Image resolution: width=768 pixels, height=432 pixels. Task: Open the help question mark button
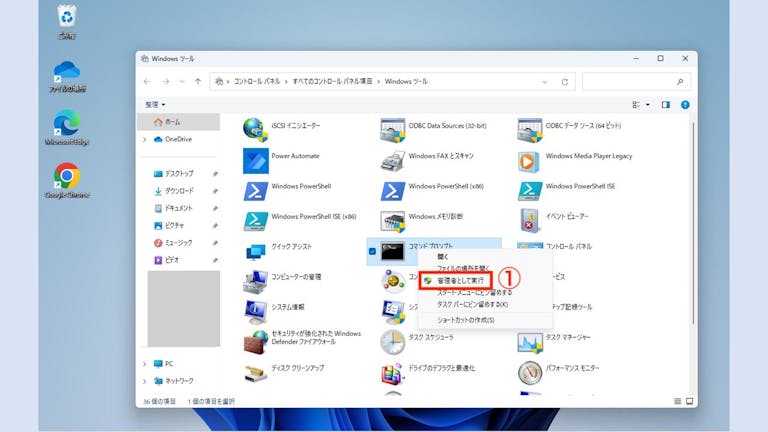pyautogui.click(x=685, y=104)
